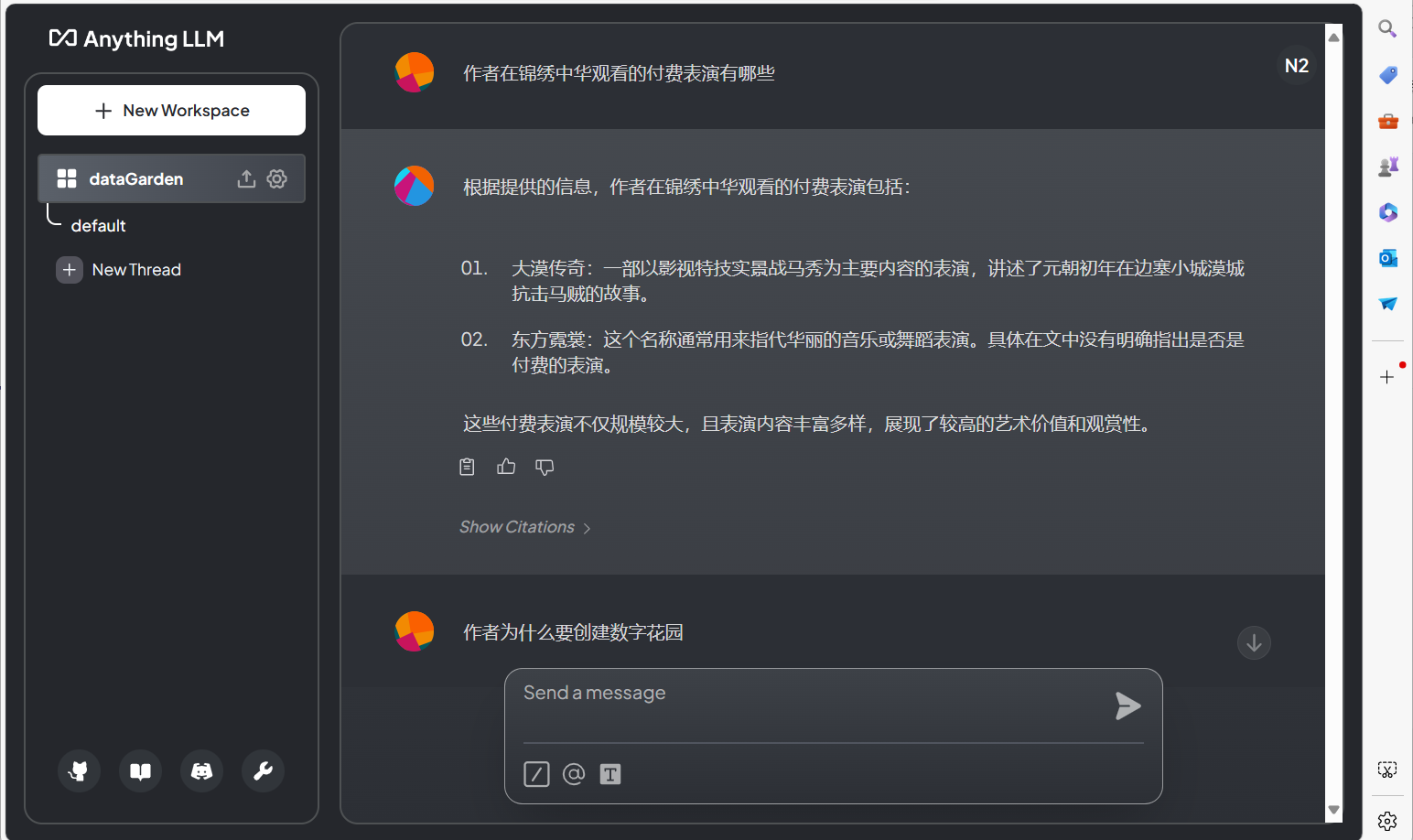Open slash commands in the chat input

click(536, 774)
